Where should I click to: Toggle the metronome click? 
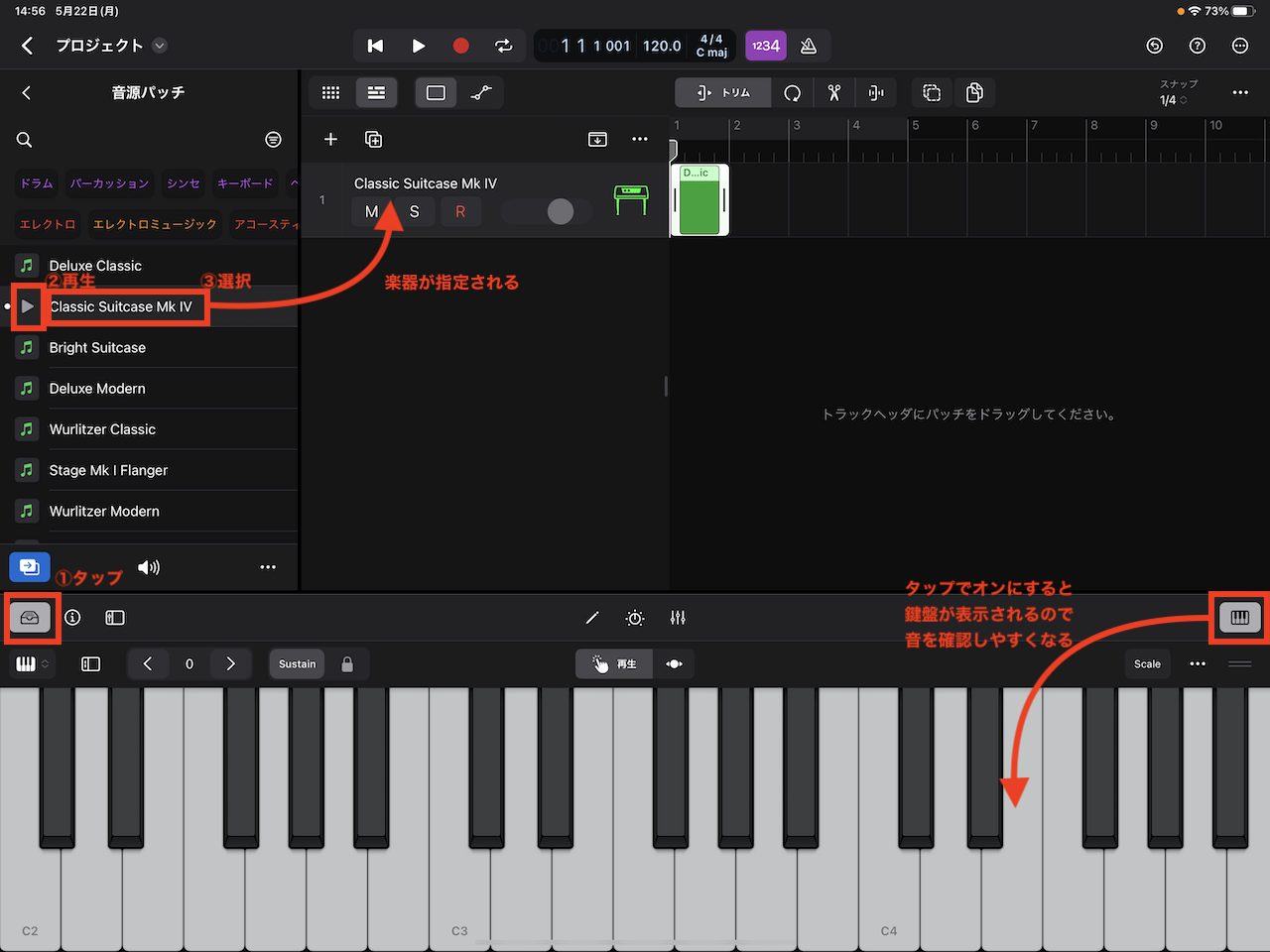pos(809,46)
